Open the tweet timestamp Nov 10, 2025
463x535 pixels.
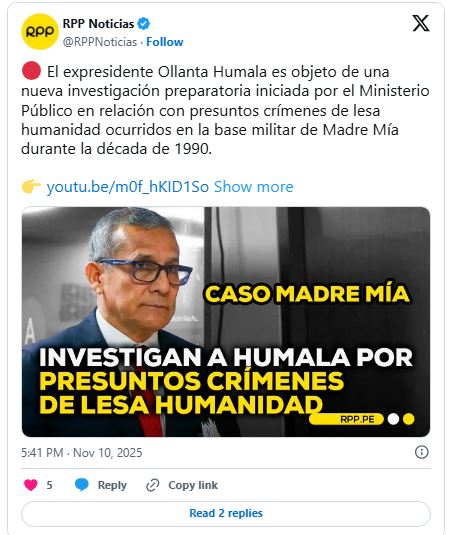coord(82,453)
